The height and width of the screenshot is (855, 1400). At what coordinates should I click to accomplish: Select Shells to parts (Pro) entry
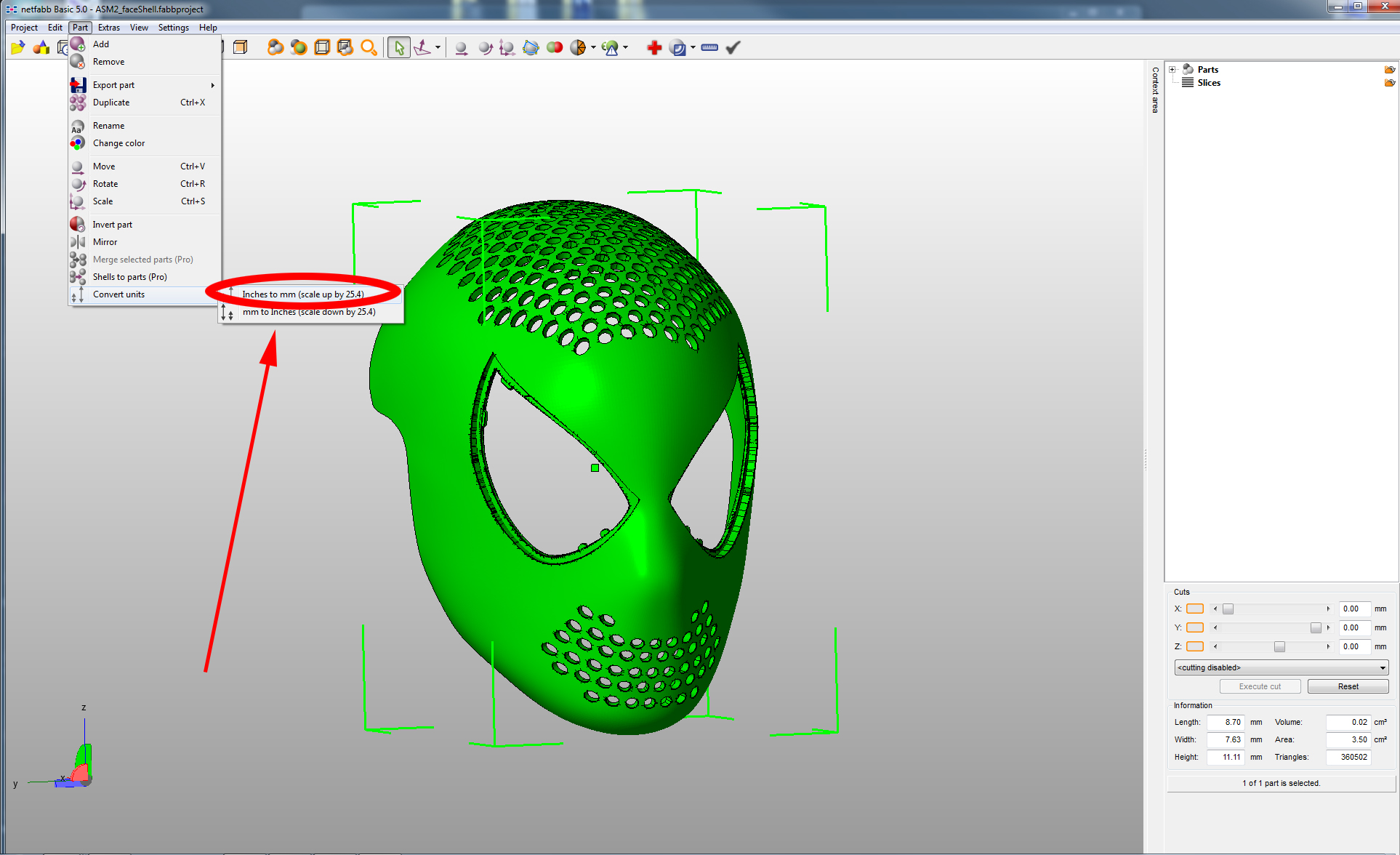pos(145,277)
